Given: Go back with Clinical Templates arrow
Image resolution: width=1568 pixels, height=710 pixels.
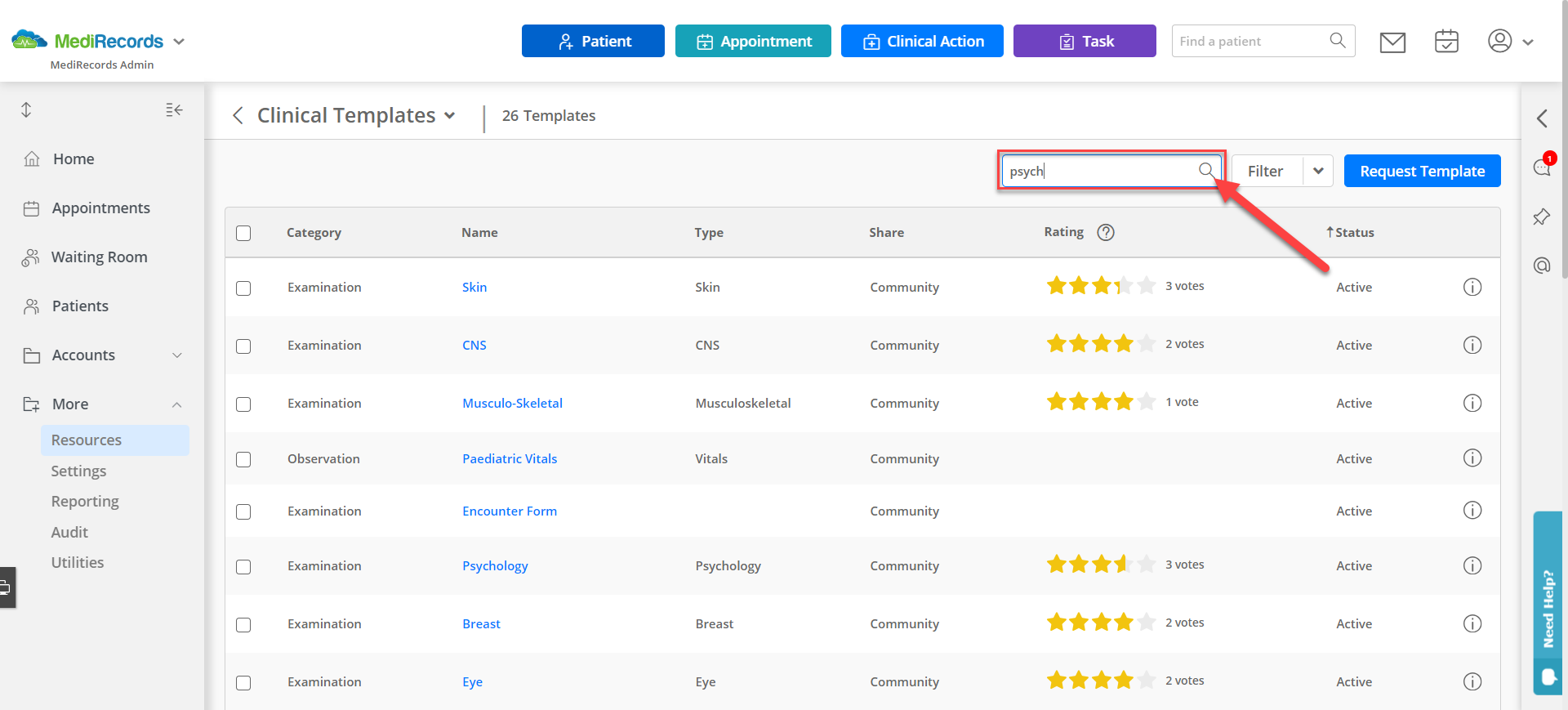Looking at the screenshot, I should coord(238,115).
